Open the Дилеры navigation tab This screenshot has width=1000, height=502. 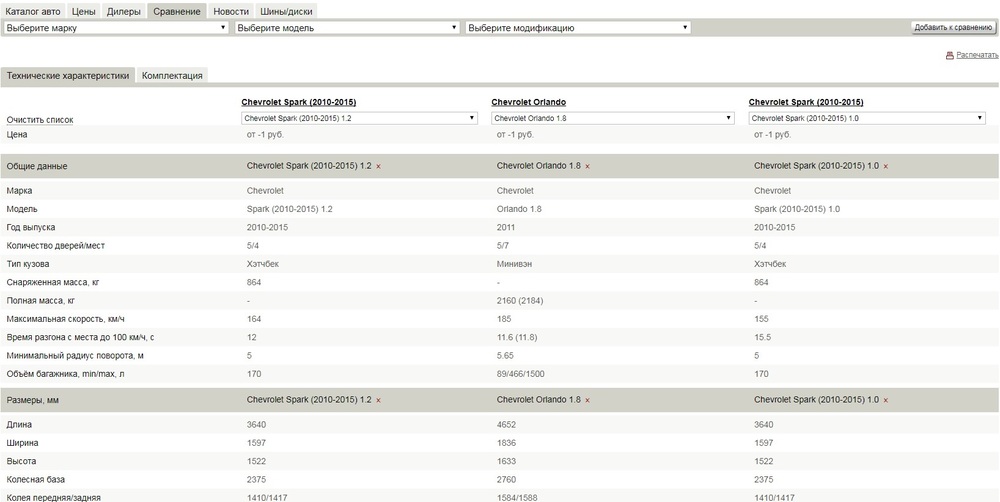point(124,10)
